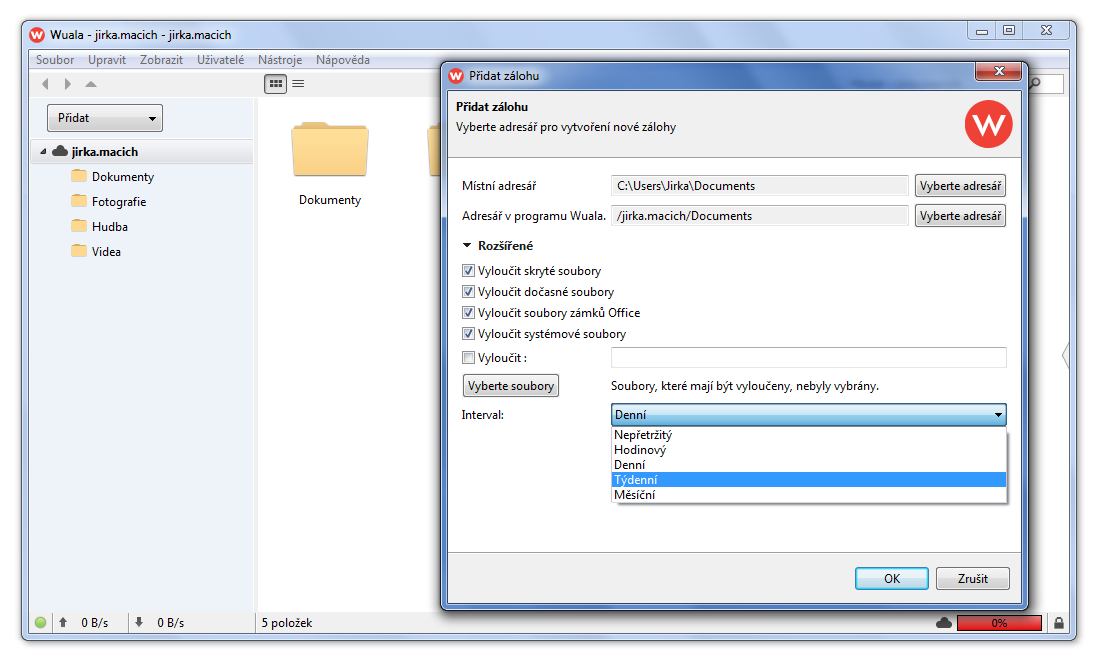
Task: Click the OK button
Action: [892, 579]
